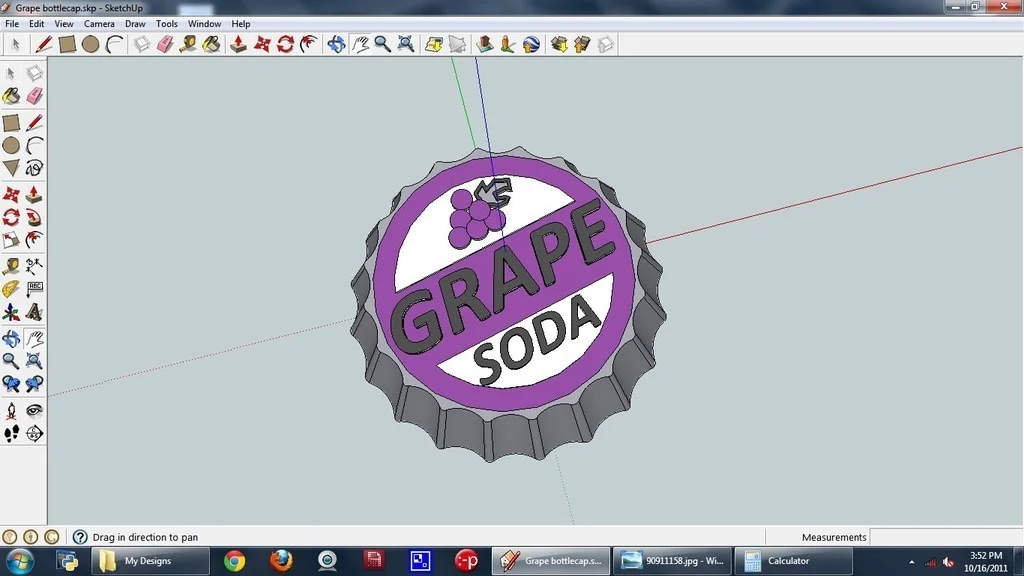The width and height of the screenshot is (1024, 576).
Task: Open the Tools menu
Action: coord(167,24)
